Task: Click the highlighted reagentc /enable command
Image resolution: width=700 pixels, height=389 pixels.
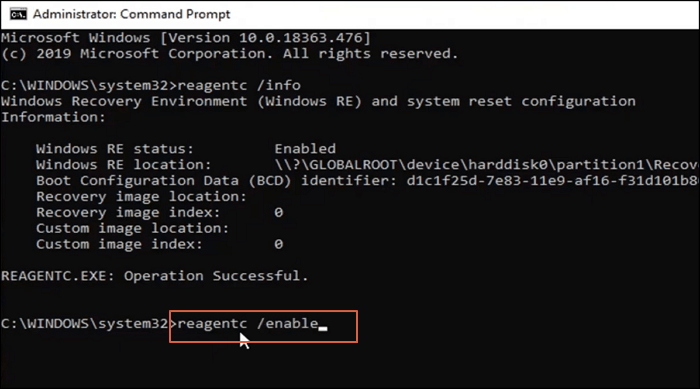Action: pos(248,323)
